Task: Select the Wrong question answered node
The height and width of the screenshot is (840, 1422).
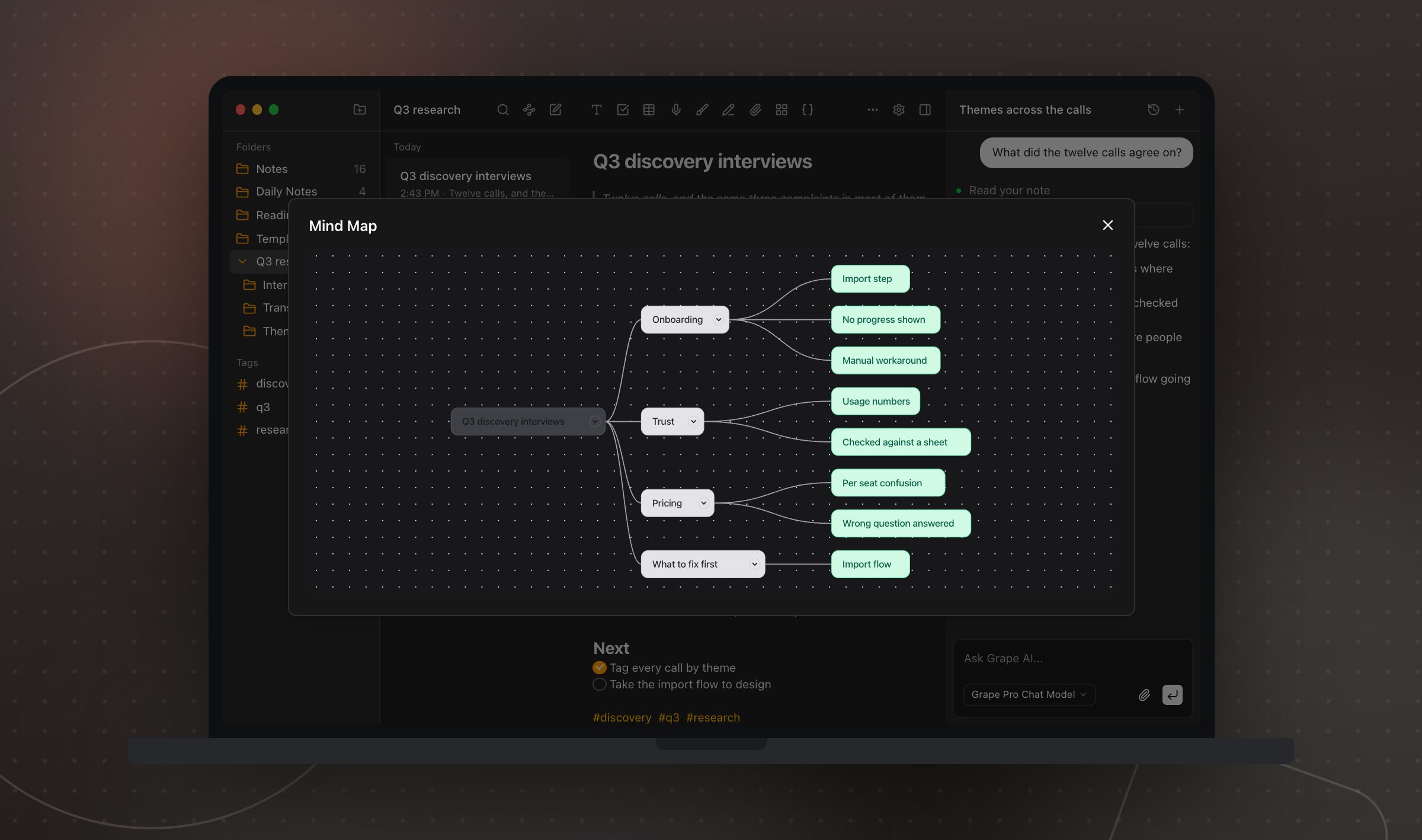Action: (x=901, y=524)
